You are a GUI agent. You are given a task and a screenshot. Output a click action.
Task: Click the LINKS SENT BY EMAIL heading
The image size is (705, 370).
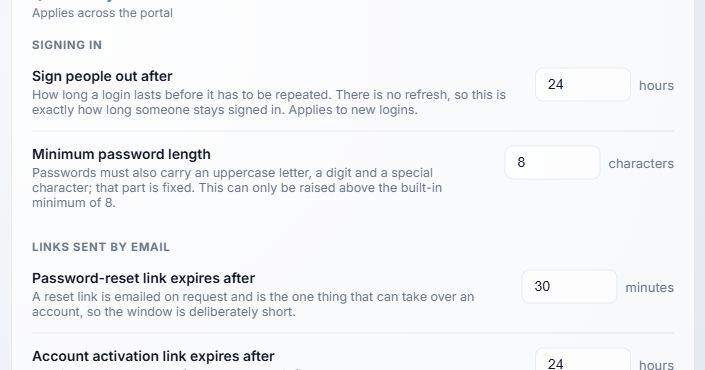[101, 247]
